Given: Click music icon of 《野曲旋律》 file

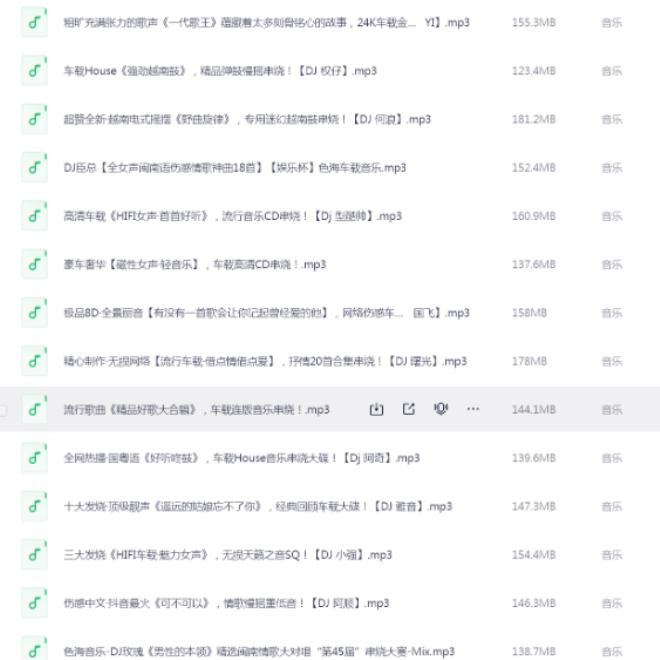Looking at the screenshot, I should [35, 119].
